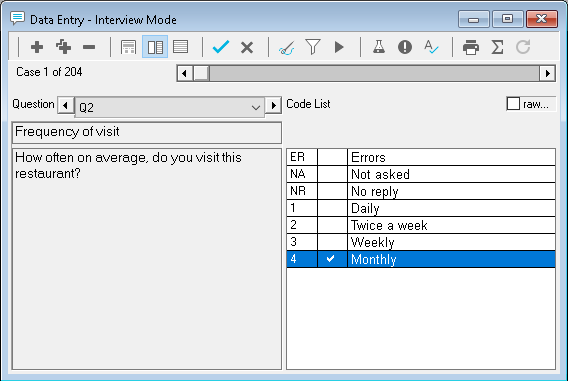Open the filter funnel tool
This screenshot has height=381, width=568.
313,47
